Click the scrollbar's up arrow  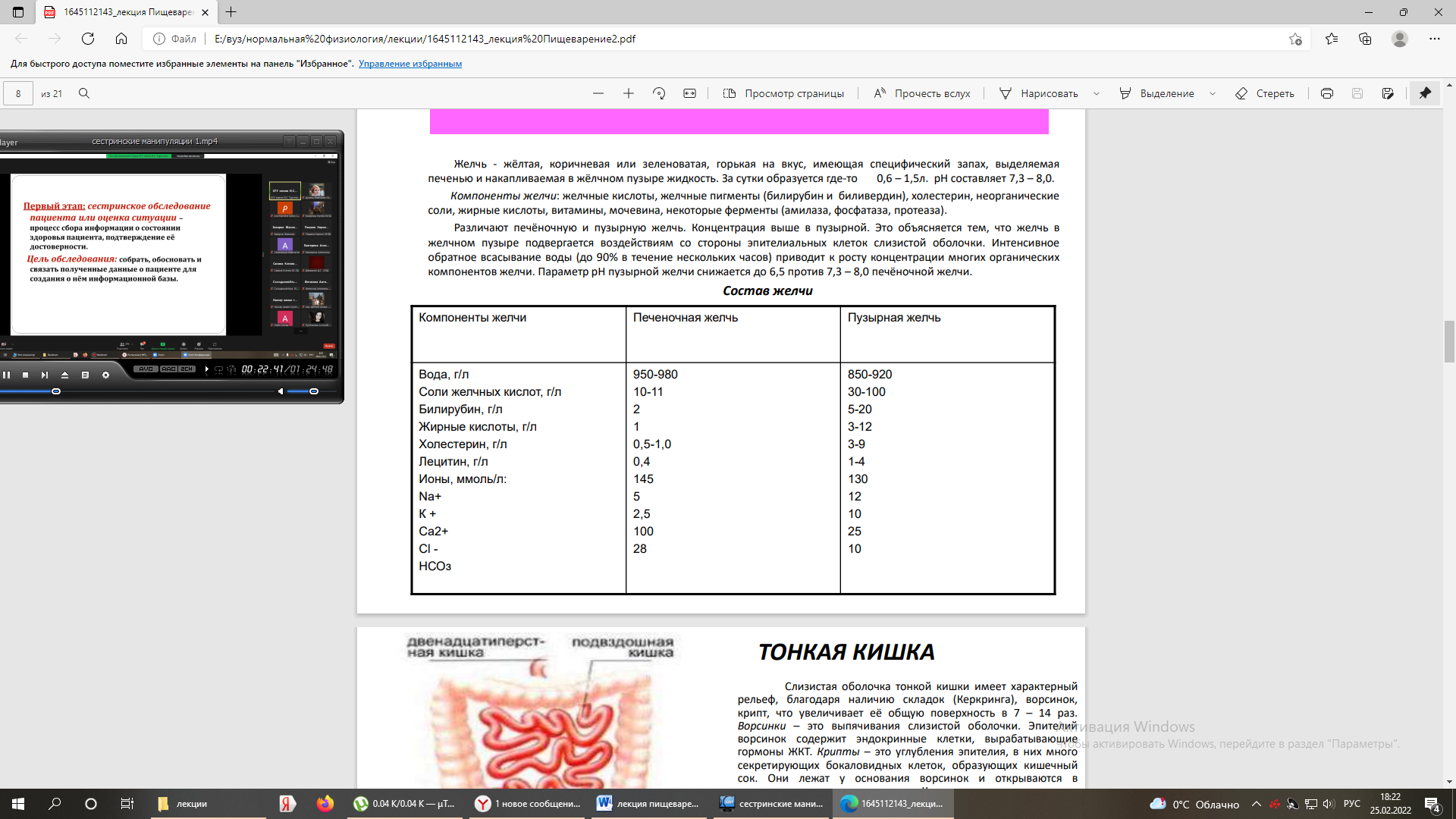point(1449,84)
